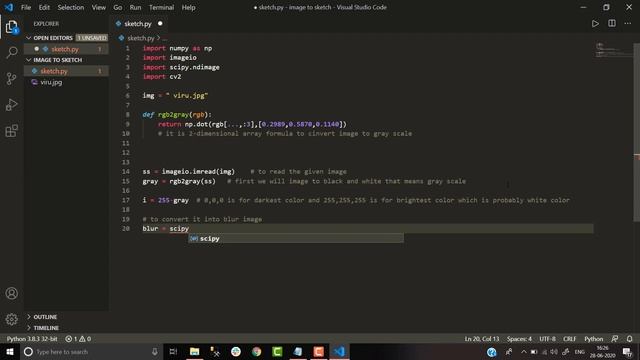Show errors and warnings count in status bar

78,339
